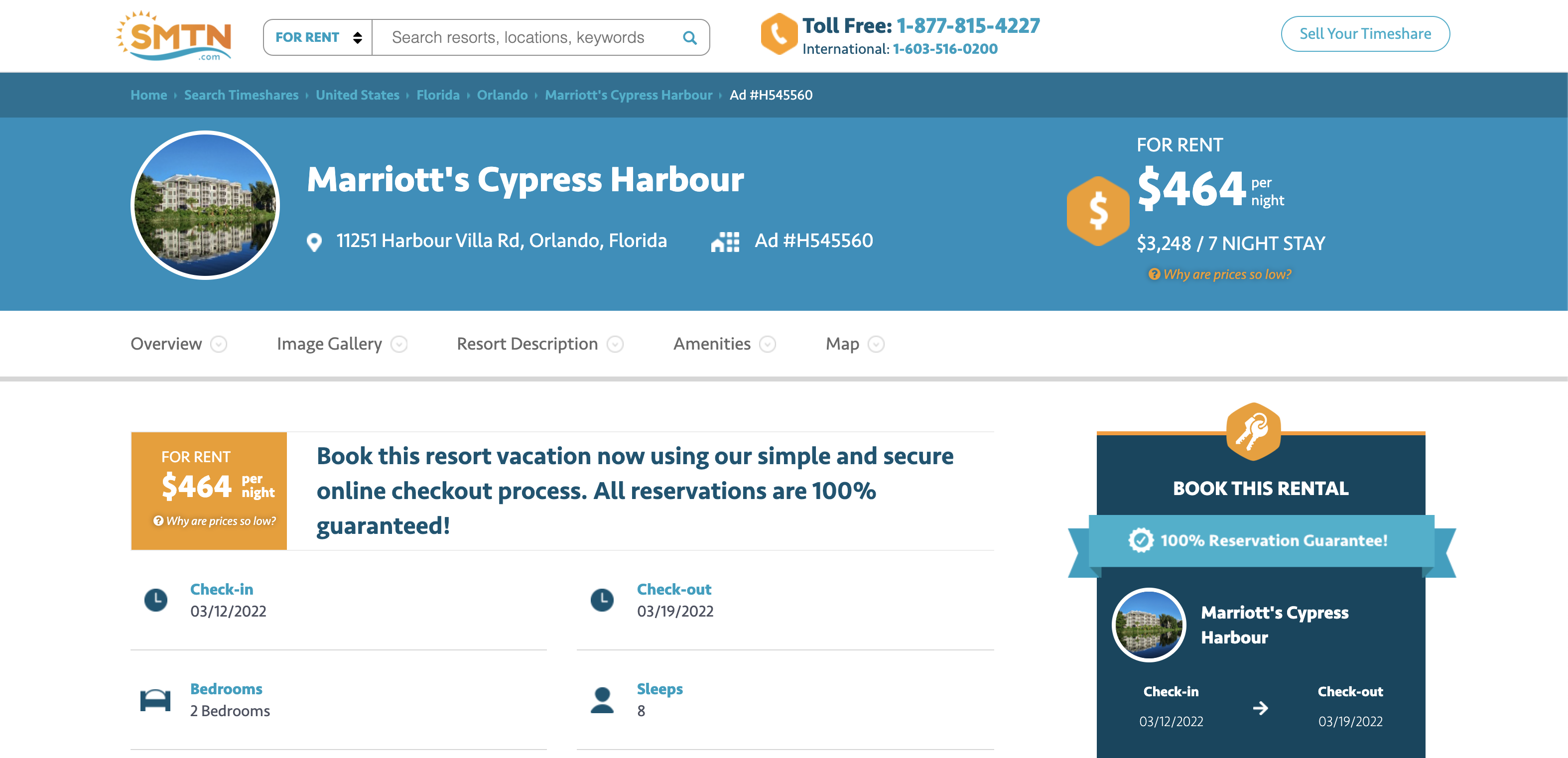The image size is (1568, 758).
Task: Expand the Overview section chevron
Action: click(219, 344)
